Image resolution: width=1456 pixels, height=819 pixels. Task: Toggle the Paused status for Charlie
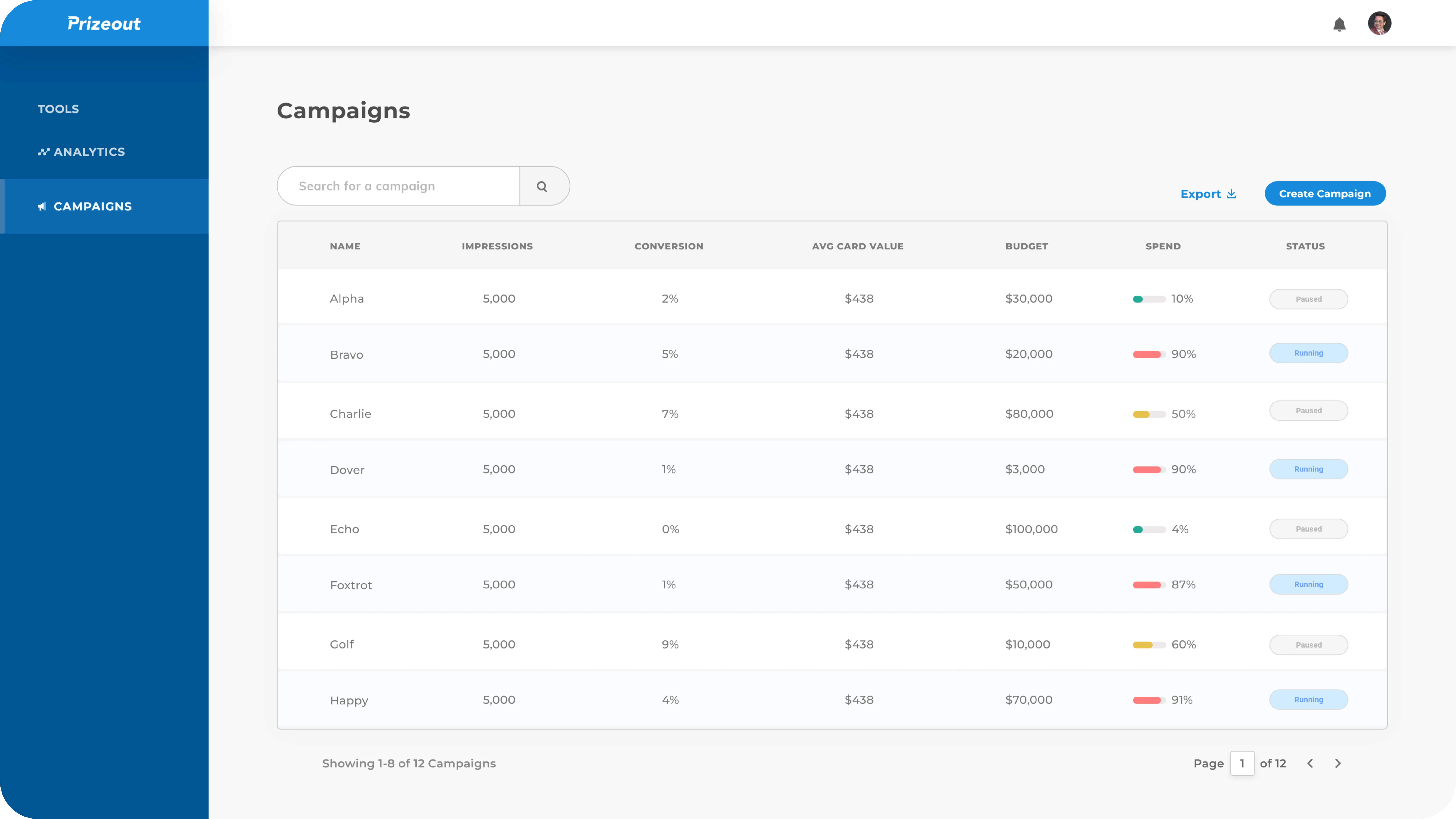(1309, 411)
